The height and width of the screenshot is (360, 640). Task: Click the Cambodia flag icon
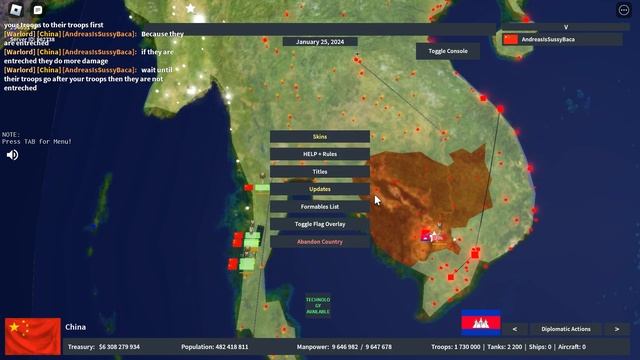click(481, 322)
